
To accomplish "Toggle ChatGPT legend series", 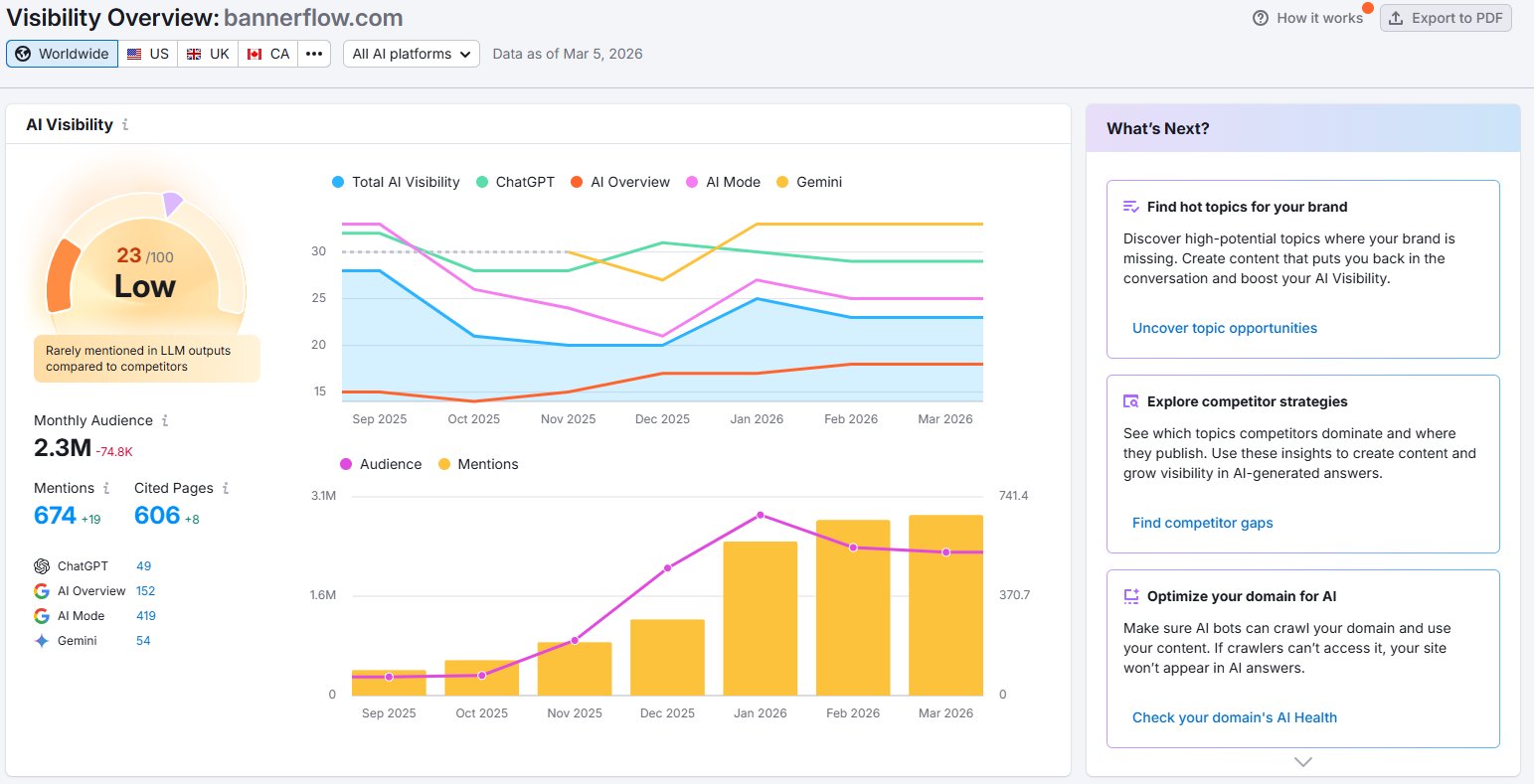I will coord(515,182).
